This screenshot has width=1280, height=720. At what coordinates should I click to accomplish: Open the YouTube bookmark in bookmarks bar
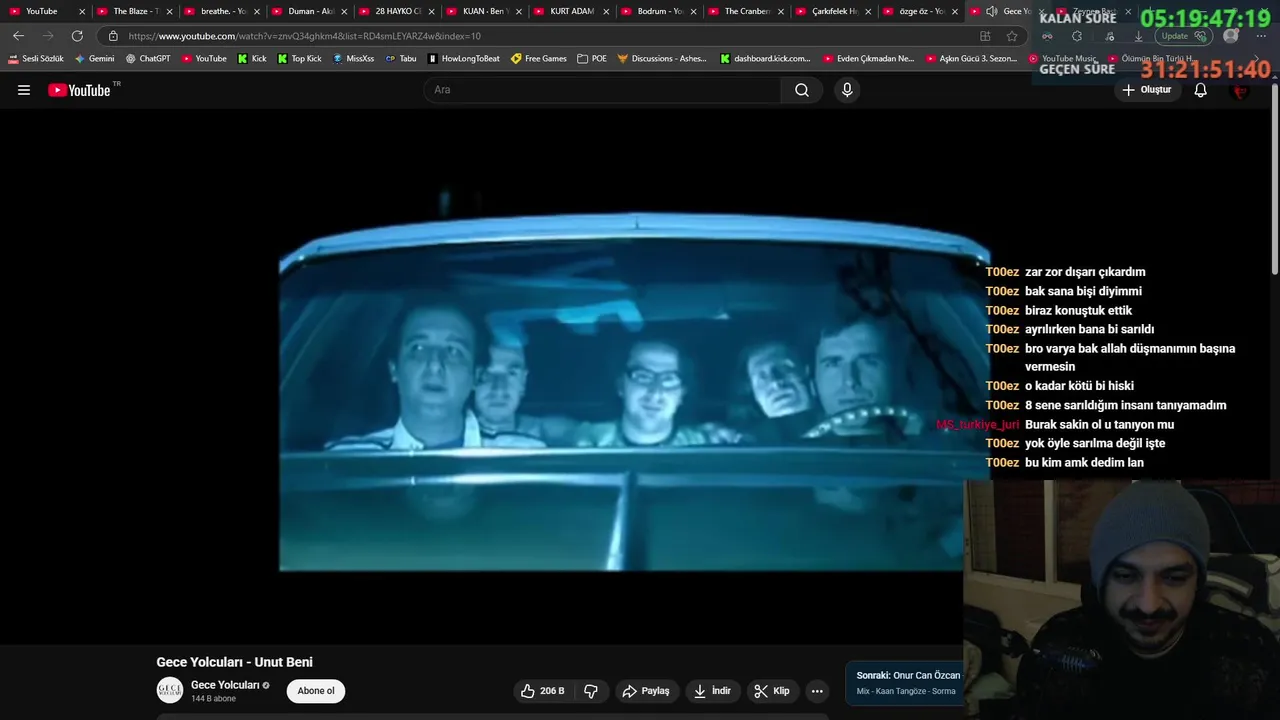[204, 59]
